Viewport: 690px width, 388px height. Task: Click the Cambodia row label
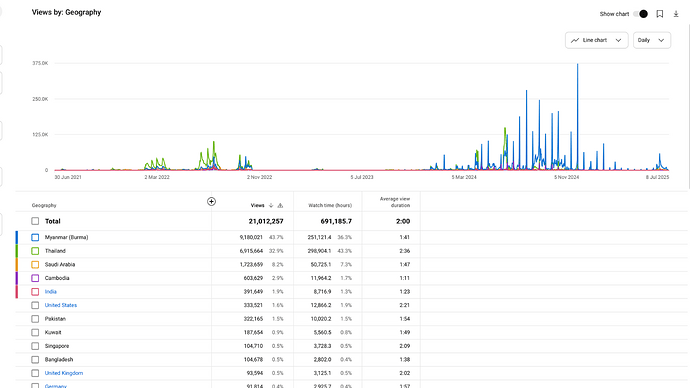tap(57, 278)
